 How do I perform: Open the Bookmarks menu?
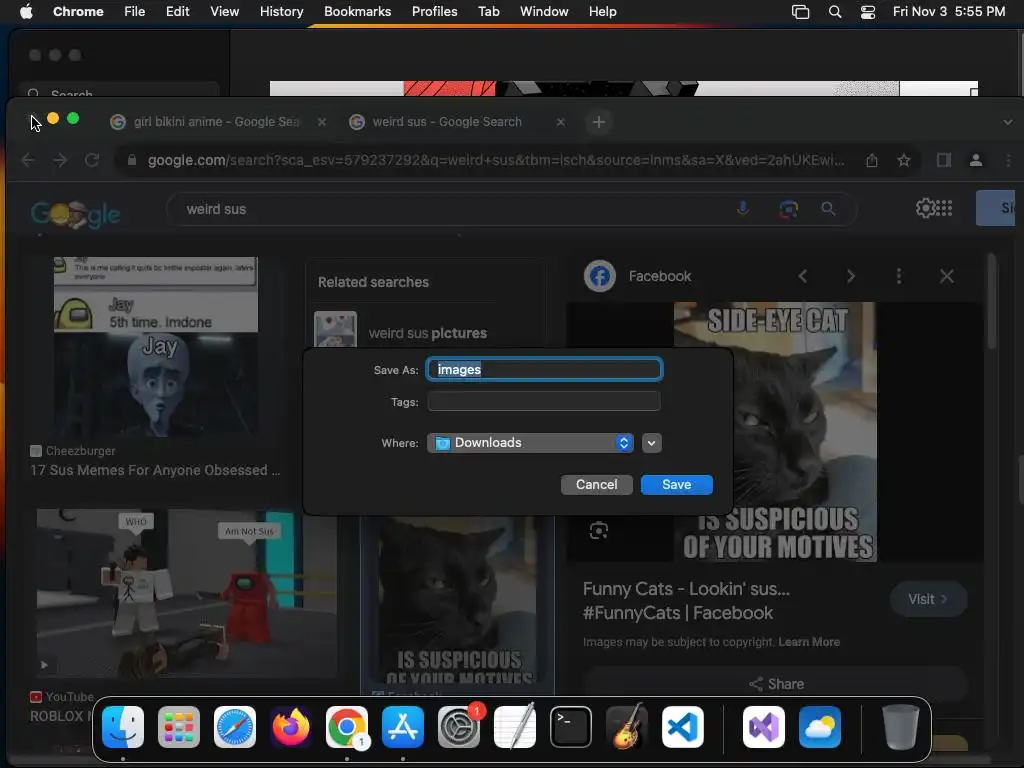coord(357,12)
